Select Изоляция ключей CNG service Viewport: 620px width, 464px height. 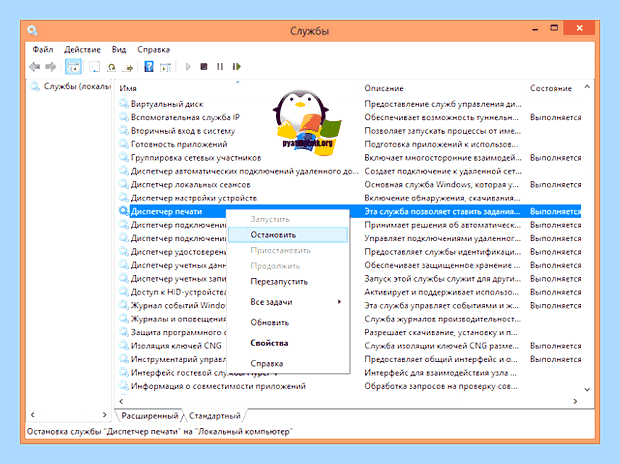pyautogui.click(x=176, y=346)
